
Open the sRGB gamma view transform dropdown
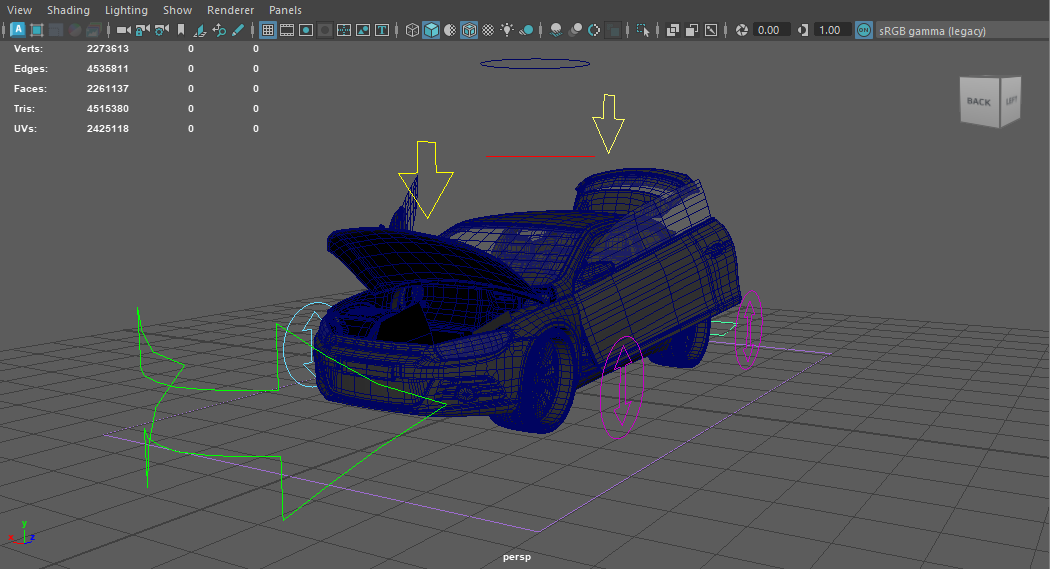[x=932, y=31]
